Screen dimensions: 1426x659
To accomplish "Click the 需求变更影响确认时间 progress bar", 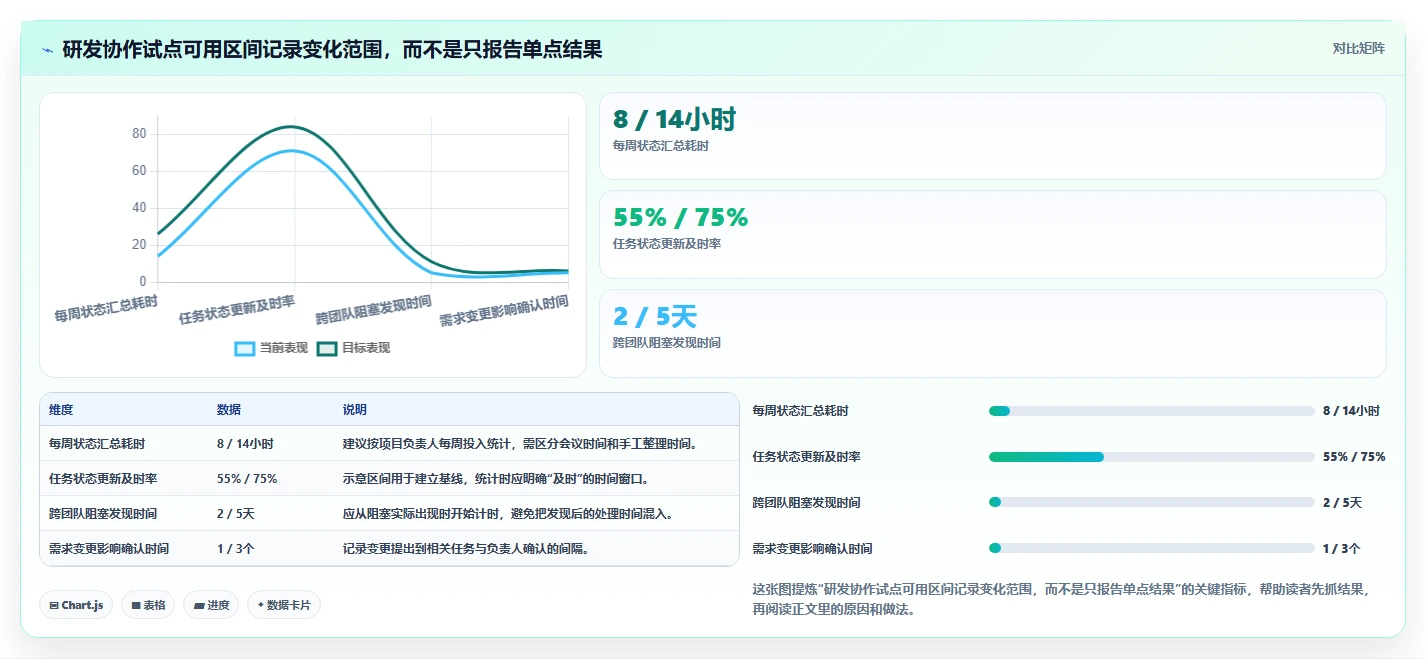I will 1151,548.
